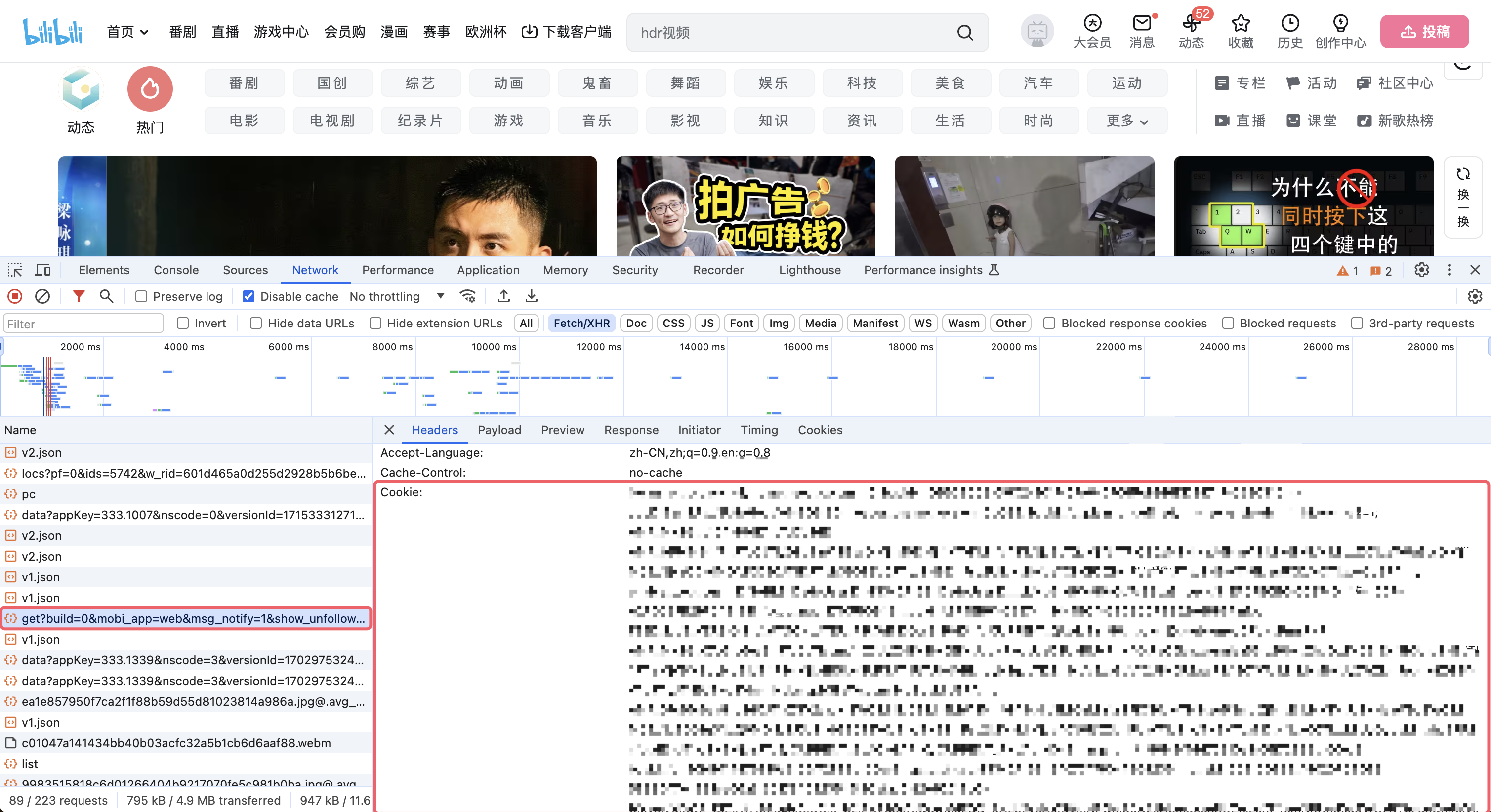Enable Blocked requests checkbox

coord(1228,323)
